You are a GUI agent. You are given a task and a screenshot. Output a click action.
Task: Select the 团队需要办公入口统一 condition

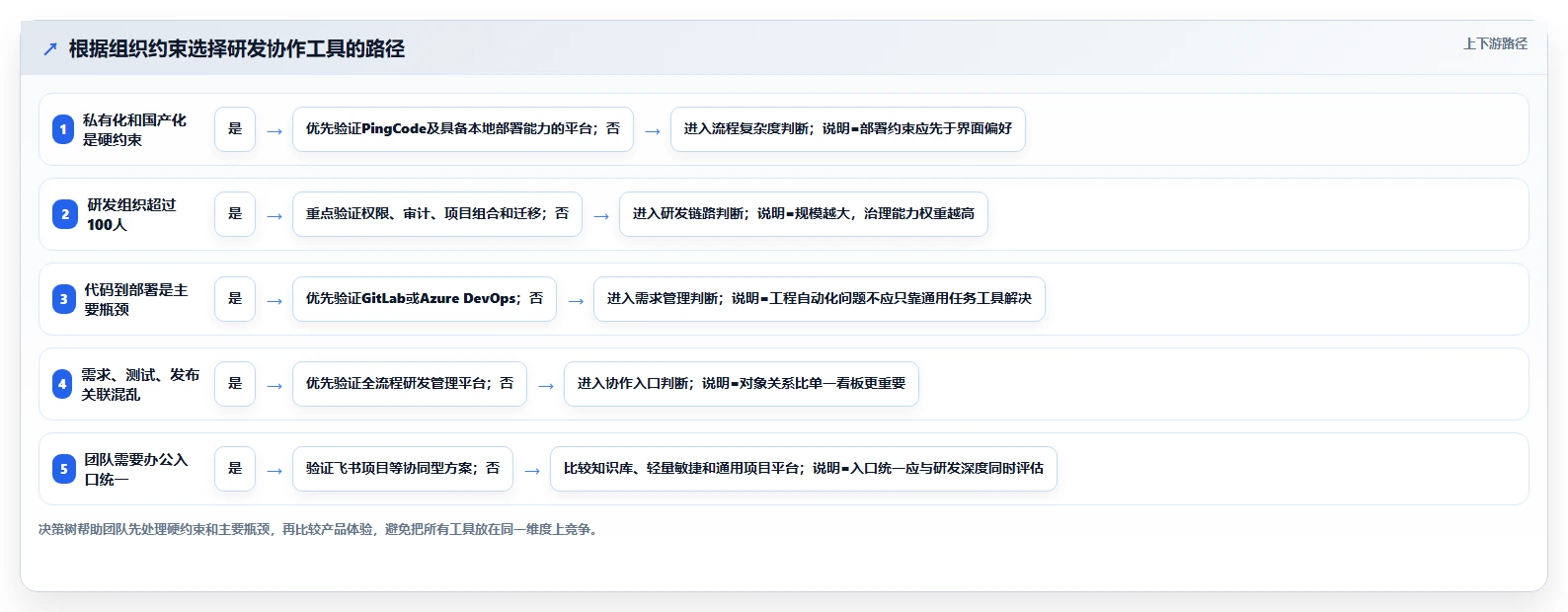click(135, 469)
